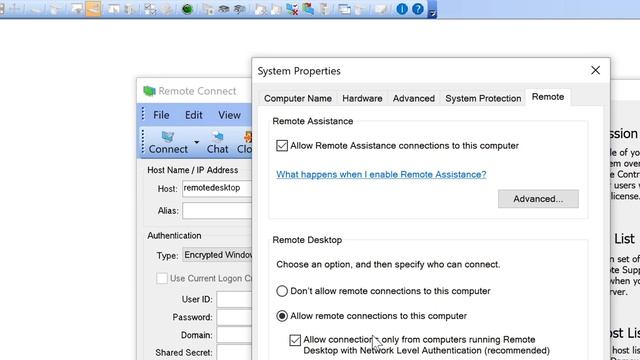Toggle the Network Level Authentication checkbox
640x360 pixels.
tap(295, 340)
